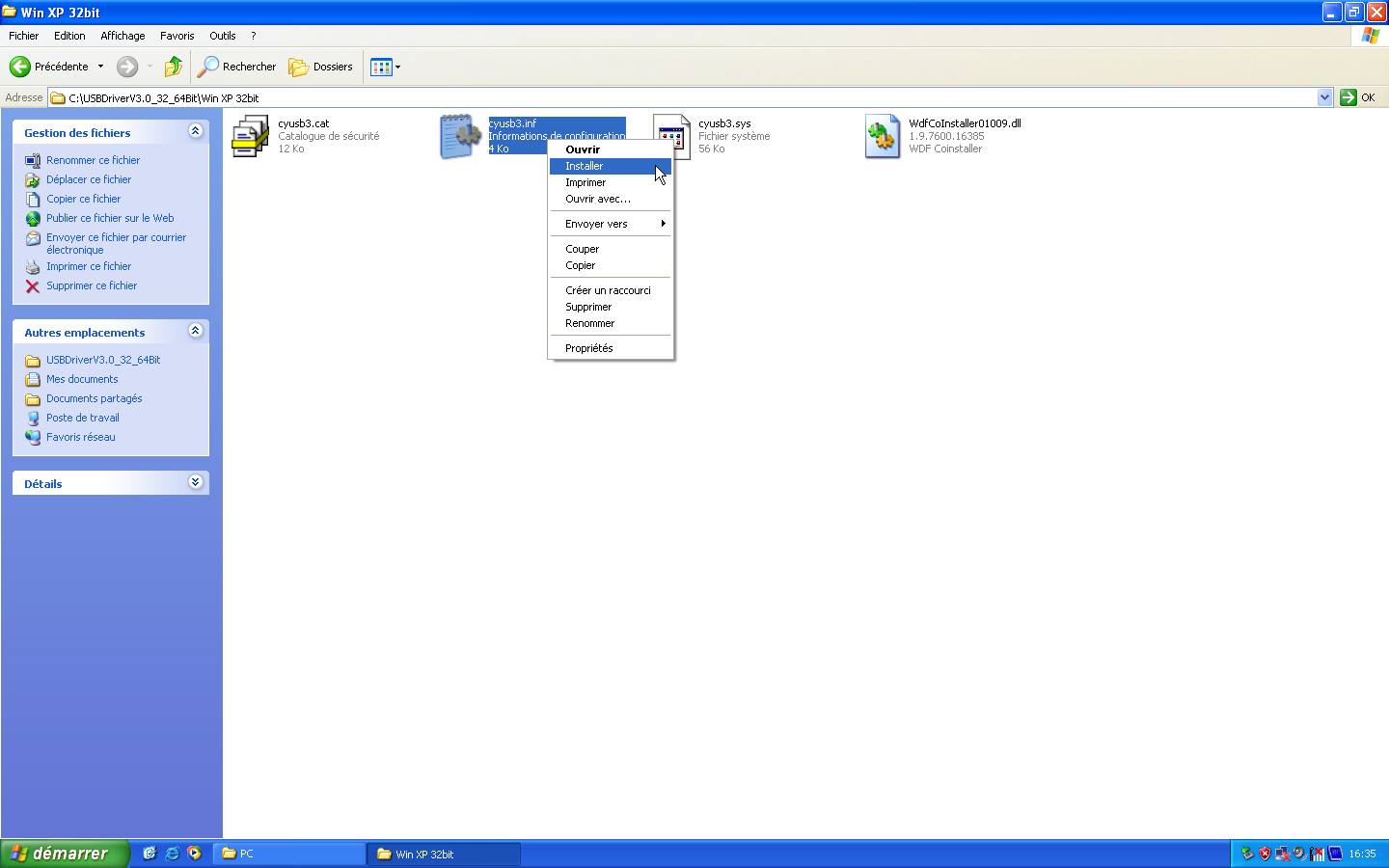
Task: Choose Propriétés in the context menu
Action: tap(588, 348)
